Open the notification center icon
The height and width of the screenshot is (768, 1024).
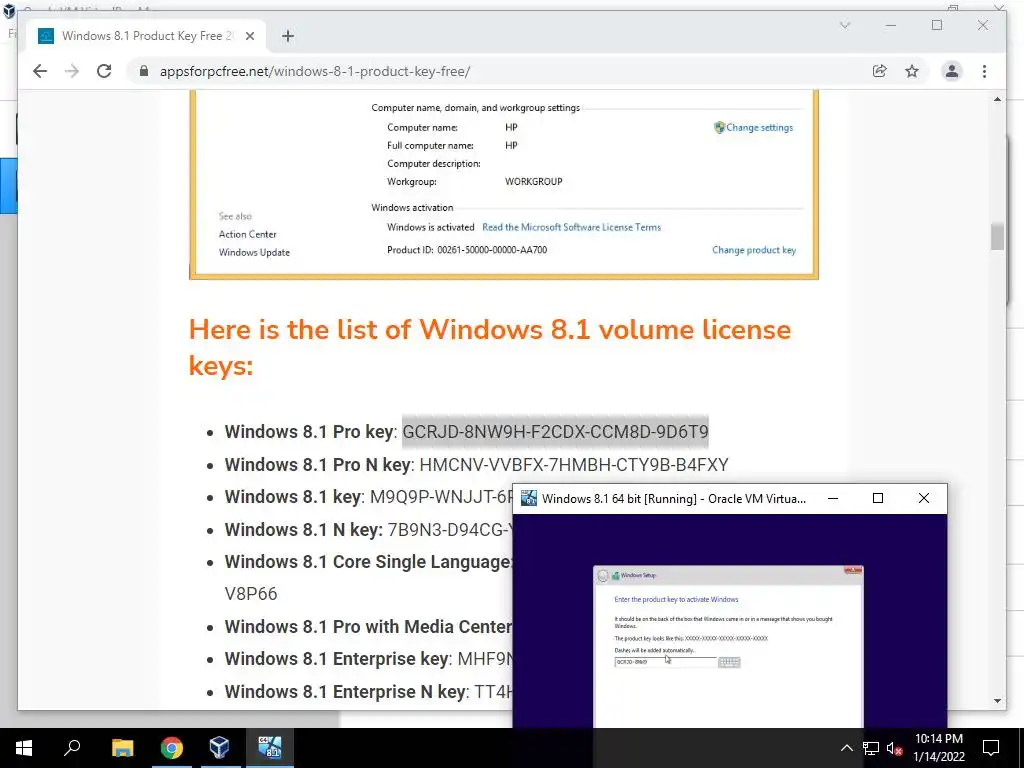click(x=991, y=748)
